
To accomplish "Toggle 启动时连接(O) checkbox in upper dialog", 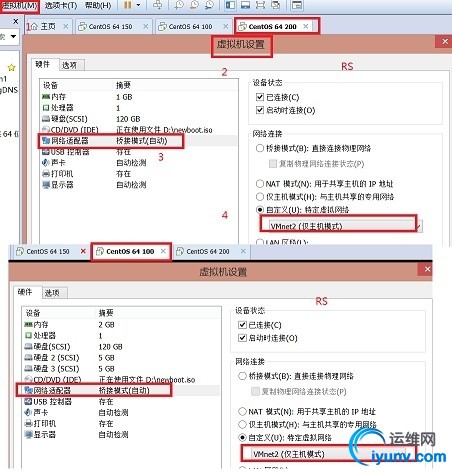I will 260,110.
